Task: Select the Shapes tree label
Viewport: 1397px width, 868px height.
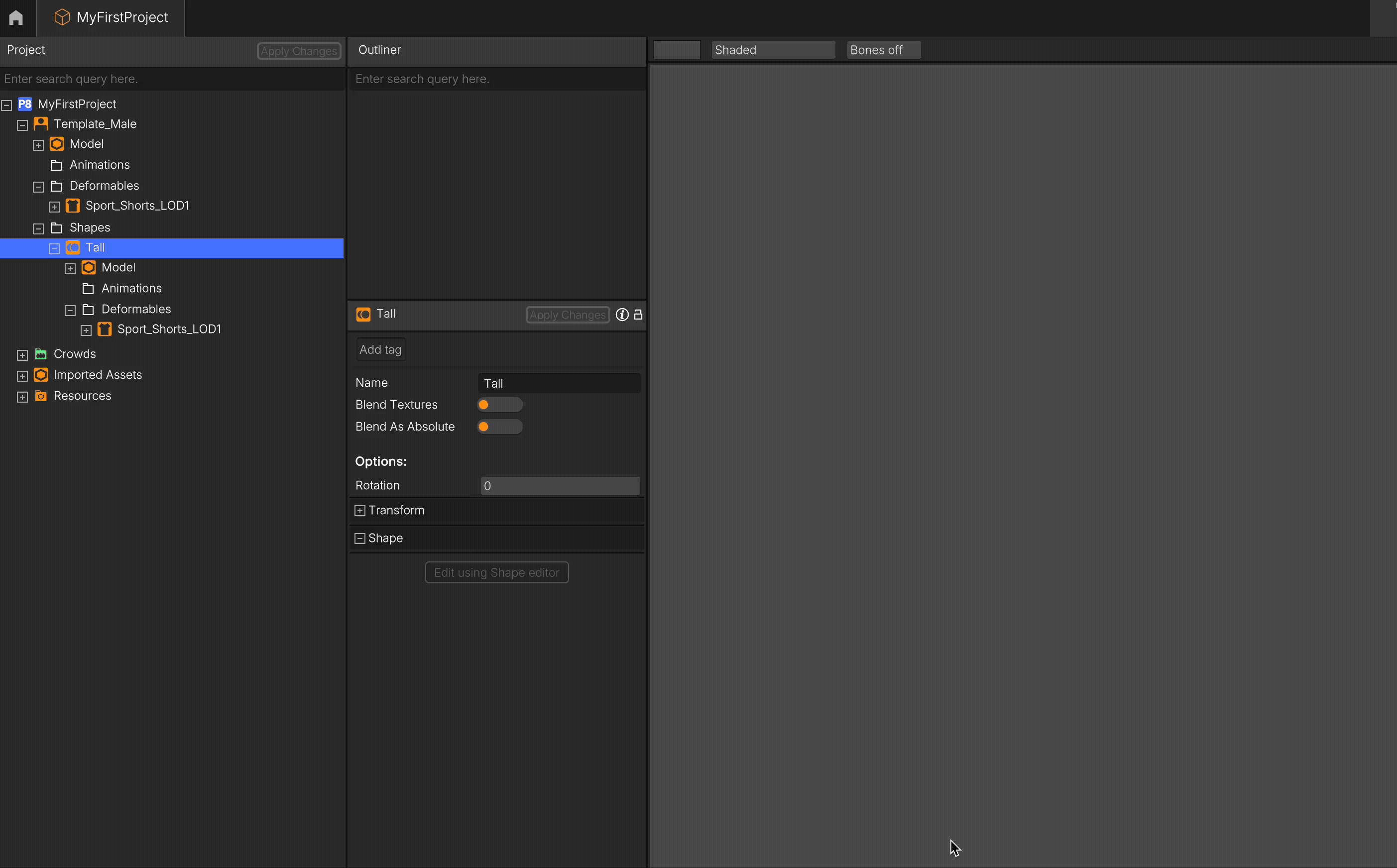Action: click(90, 228)
